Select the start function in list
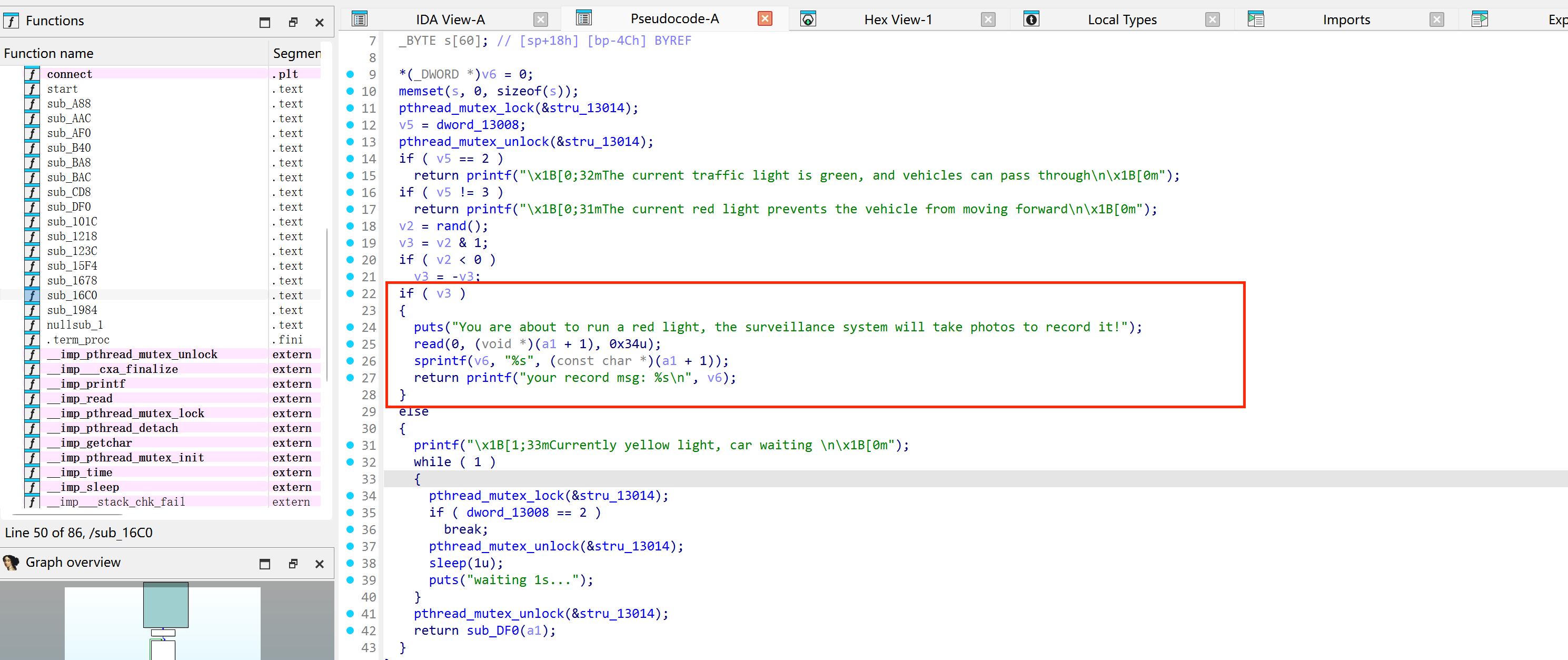Viewport: 1568px width, 660px height. (x=161, y=89)
